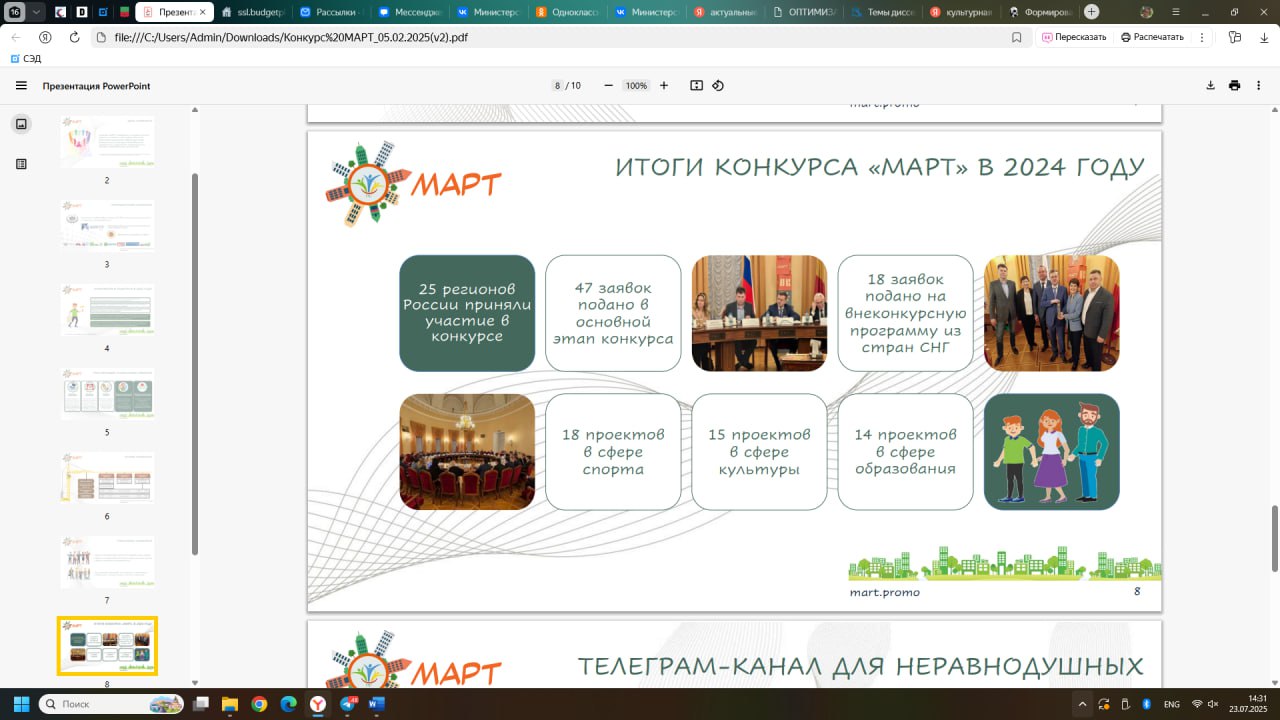Open the PDF viewer hamburger menu
The height and width of the screenshot is (720, 1280).
pos(21,86)
